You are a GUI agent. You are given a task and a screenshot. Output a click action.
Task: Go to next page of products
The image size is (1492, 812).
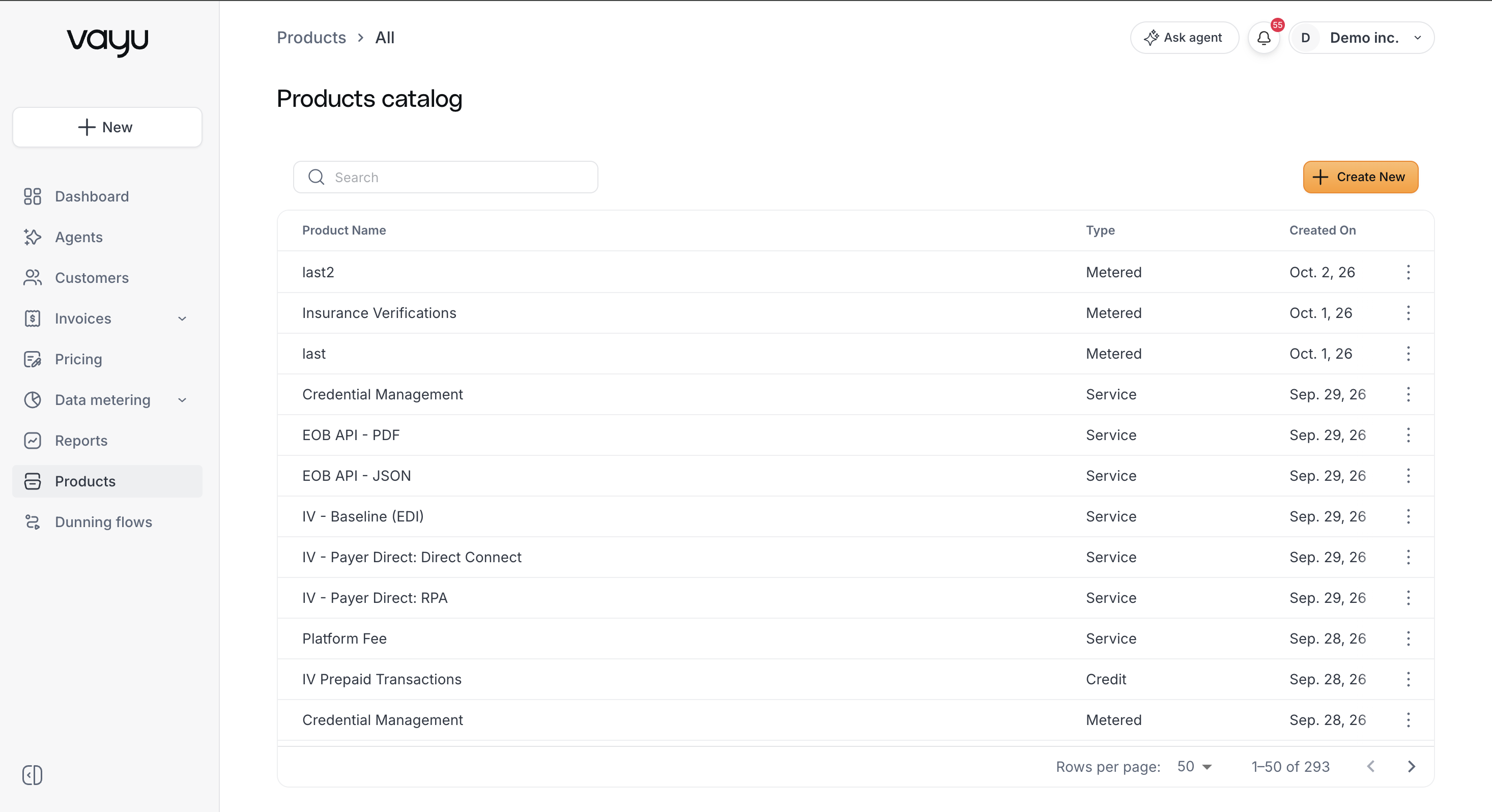pyautogui.click(x=1411, y=766)
